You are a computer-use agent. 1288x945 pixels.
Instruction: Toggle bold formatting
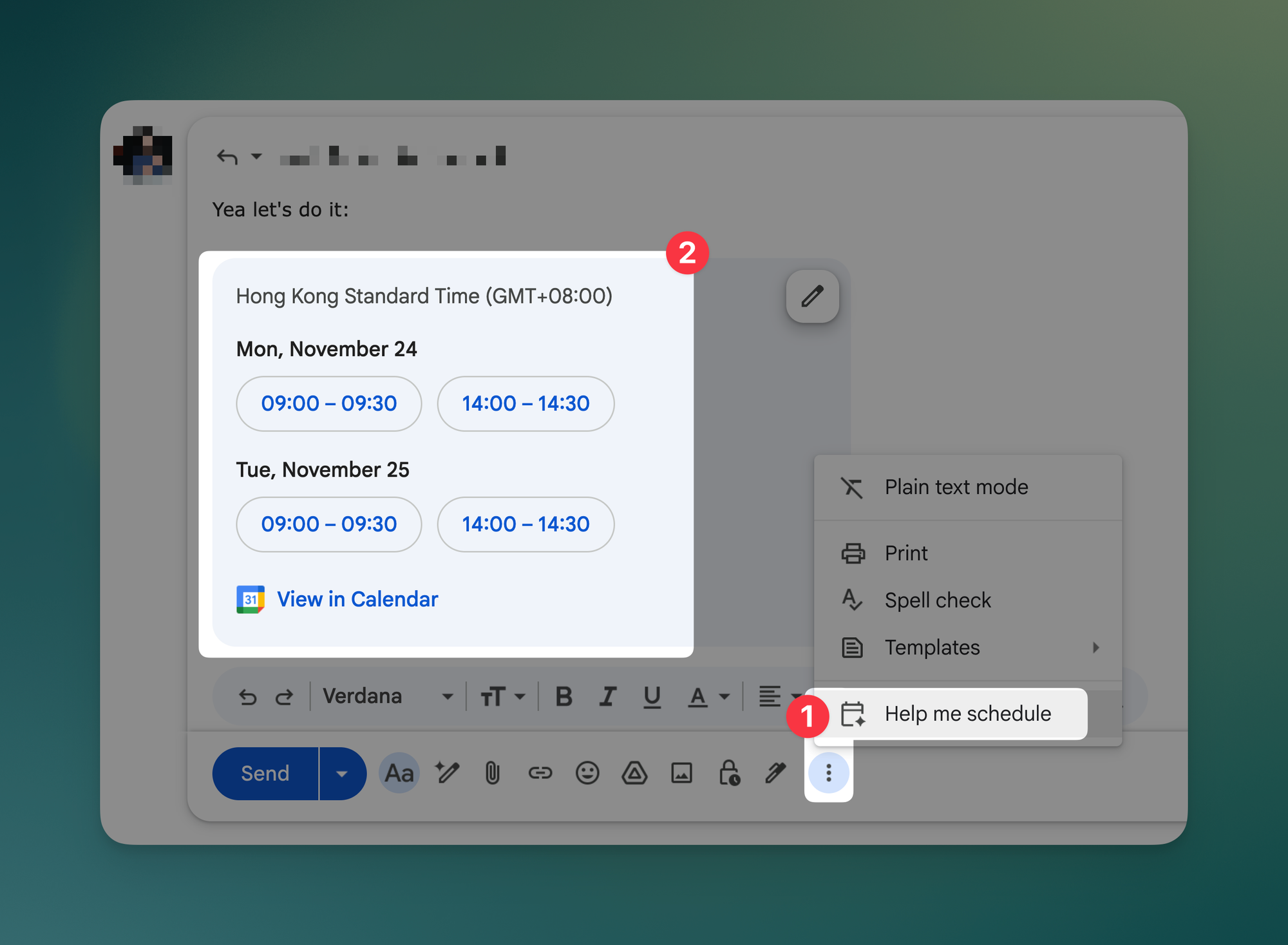click(x=563, y=696)
